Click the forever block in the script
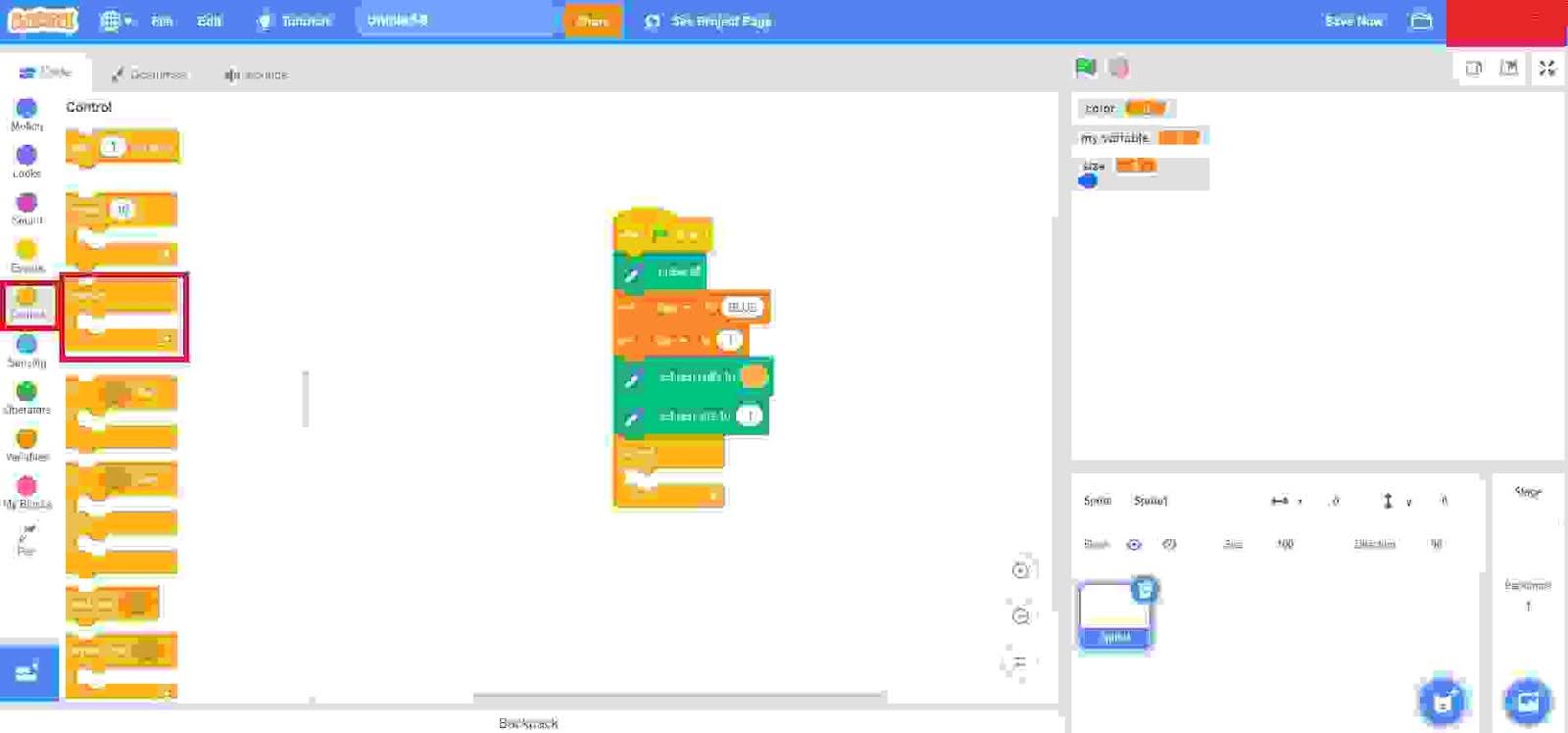1568x733 pixels. tap(669, 471)
